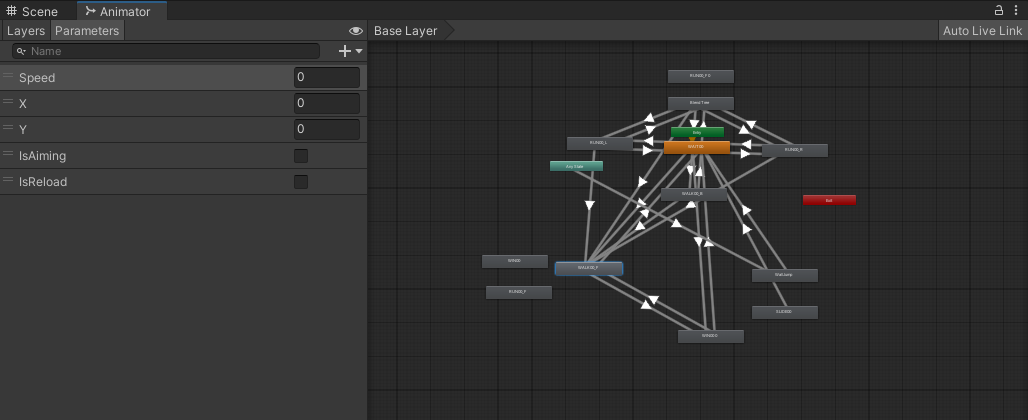The width and height of the screenshot is (1028, 420).
Task: Click the Speed value field
Action: pyautogui.click(x=326, y=77)
